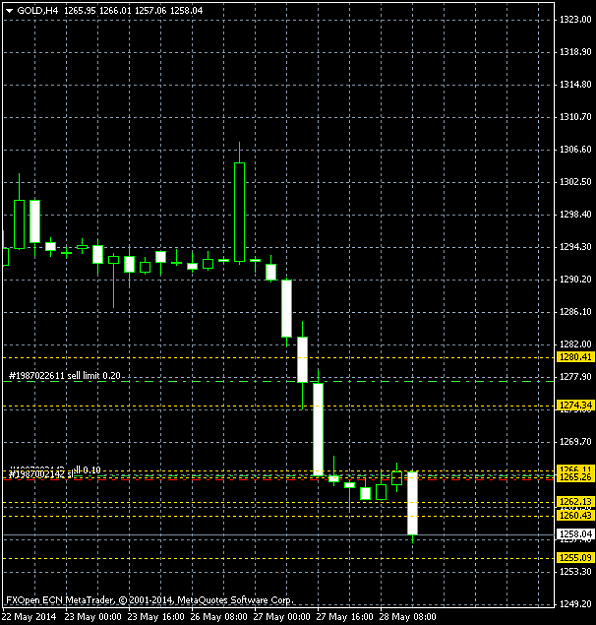
Task: Click the 1282.00 price scale value
Action: click(575, 344)
